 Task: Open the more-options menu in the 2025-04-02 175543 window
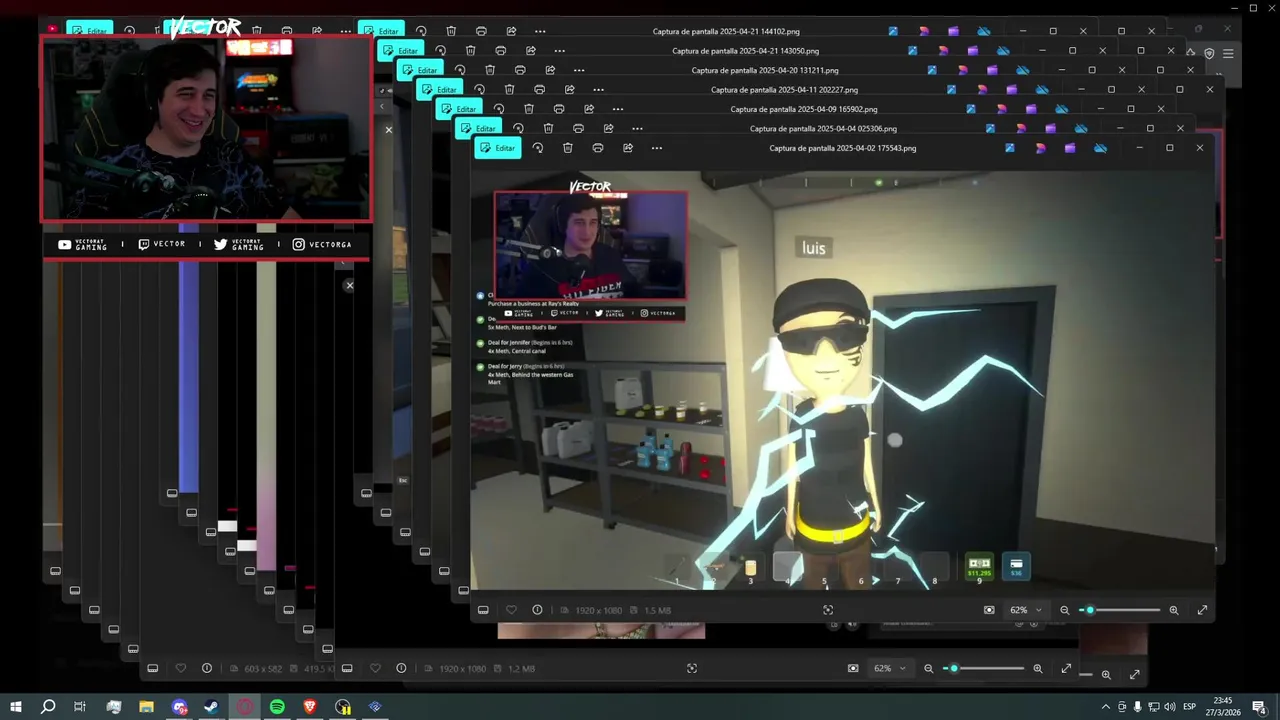coord(657,148)
